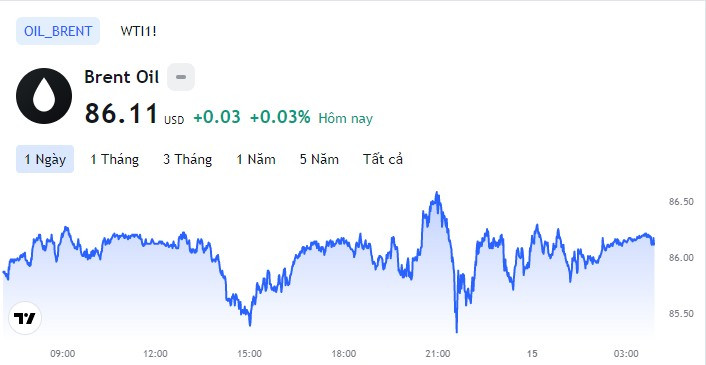Click the TradingView logo icon

click(25, 318)
